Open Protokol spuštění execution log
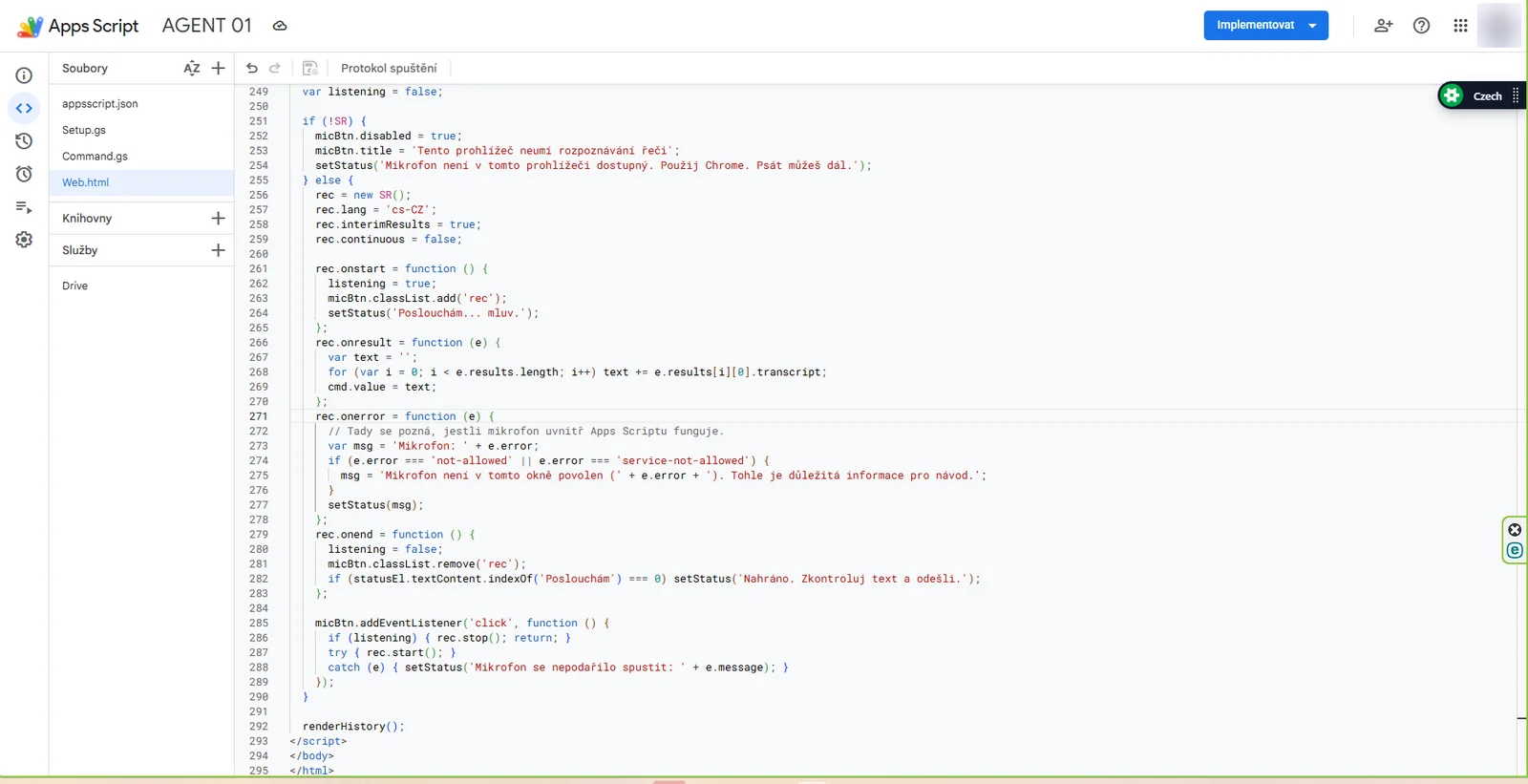The image size is (1528, 784). pos(389,68)
